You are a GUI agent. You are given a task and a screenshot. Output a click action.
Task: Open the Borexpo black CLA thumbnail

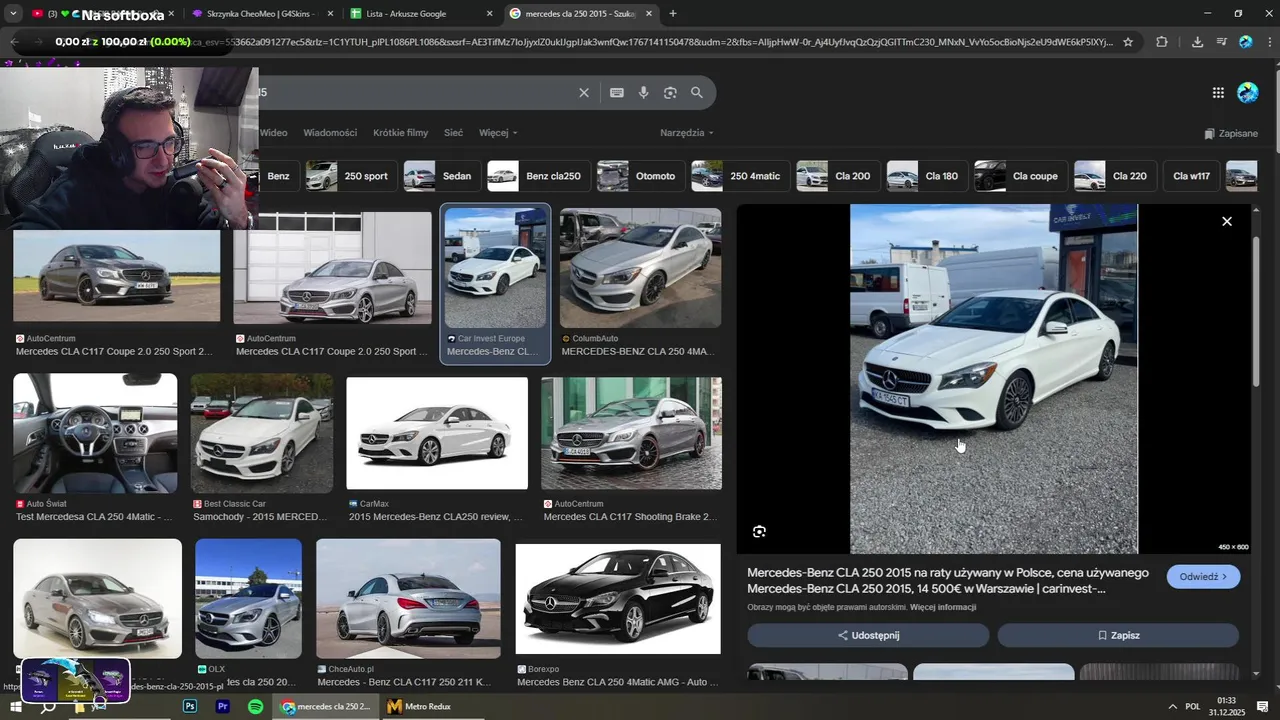coord(618,599)
